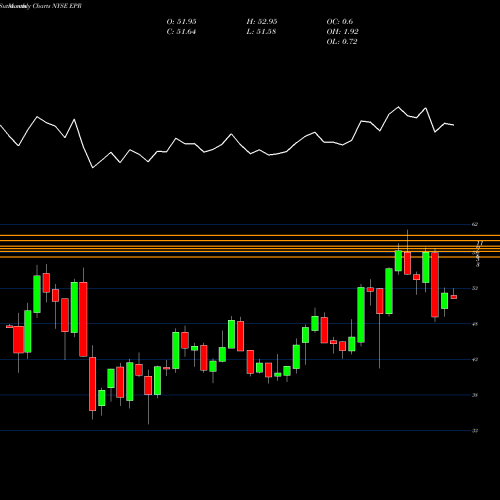Click the low price value L: 51.58

click(x=261, y=32)
